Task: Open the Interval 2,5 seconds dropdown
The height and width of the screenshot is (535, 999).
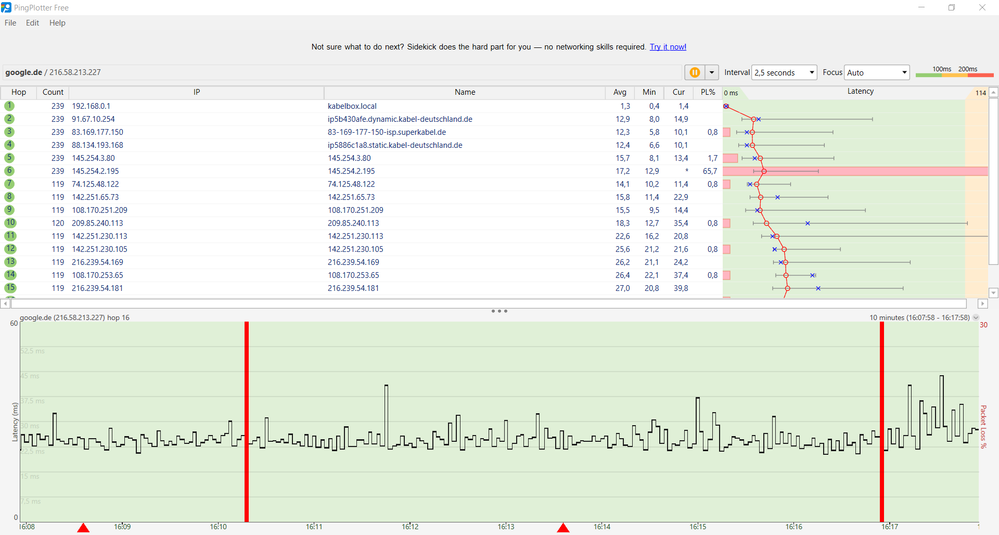Action: 784,73
